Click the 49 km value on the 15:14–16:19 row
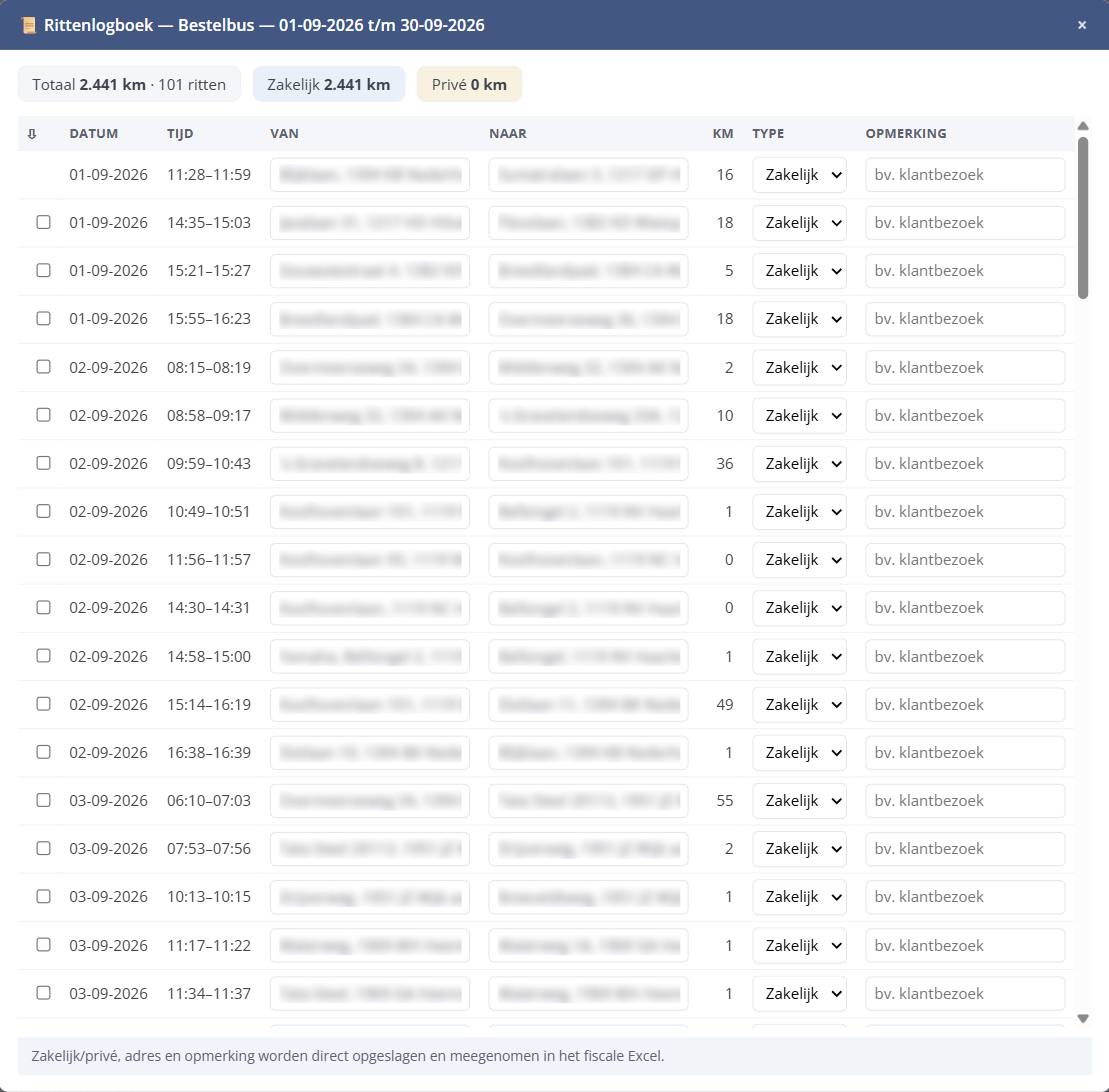1109x1092 pixels. pos(724,704)
